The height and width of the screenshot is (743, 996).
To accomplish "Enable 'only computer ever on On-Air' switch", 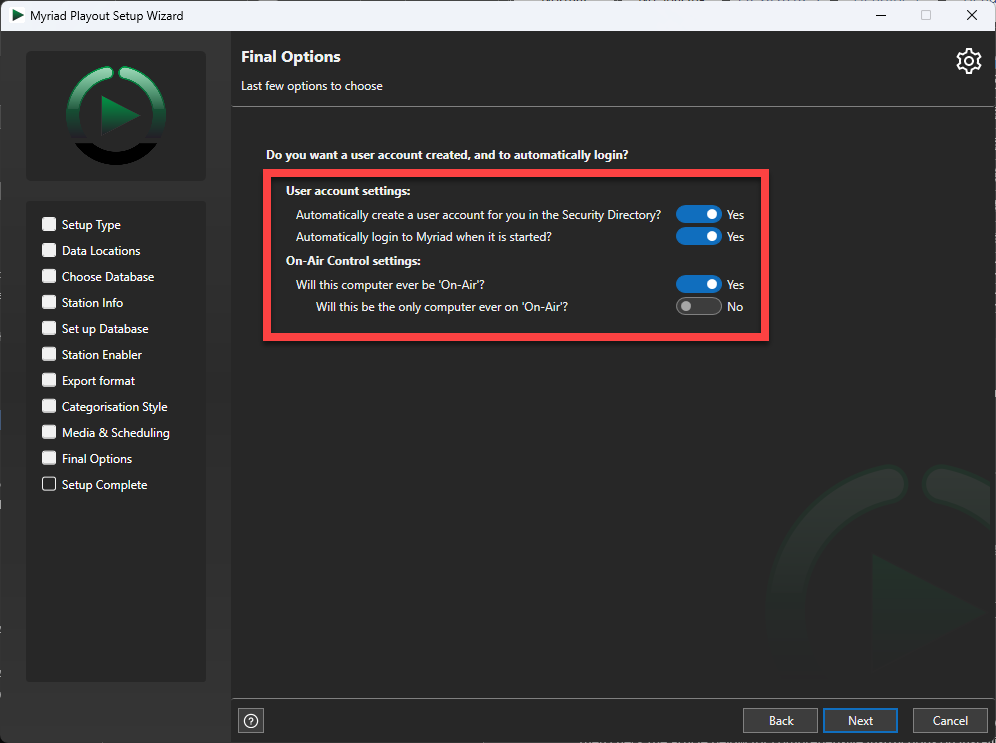I will coord(698,307).
